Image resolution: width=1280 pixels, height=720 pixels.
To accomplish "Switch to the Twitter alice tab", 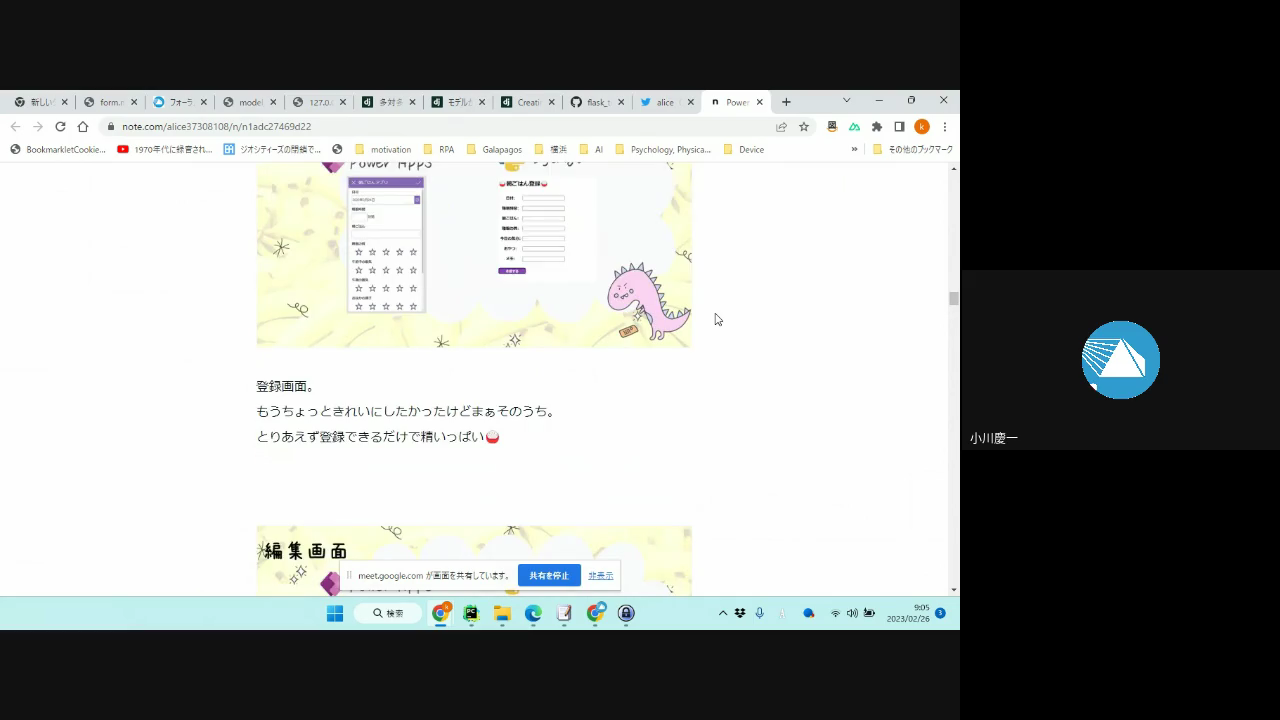I will [x=663, y=102].
